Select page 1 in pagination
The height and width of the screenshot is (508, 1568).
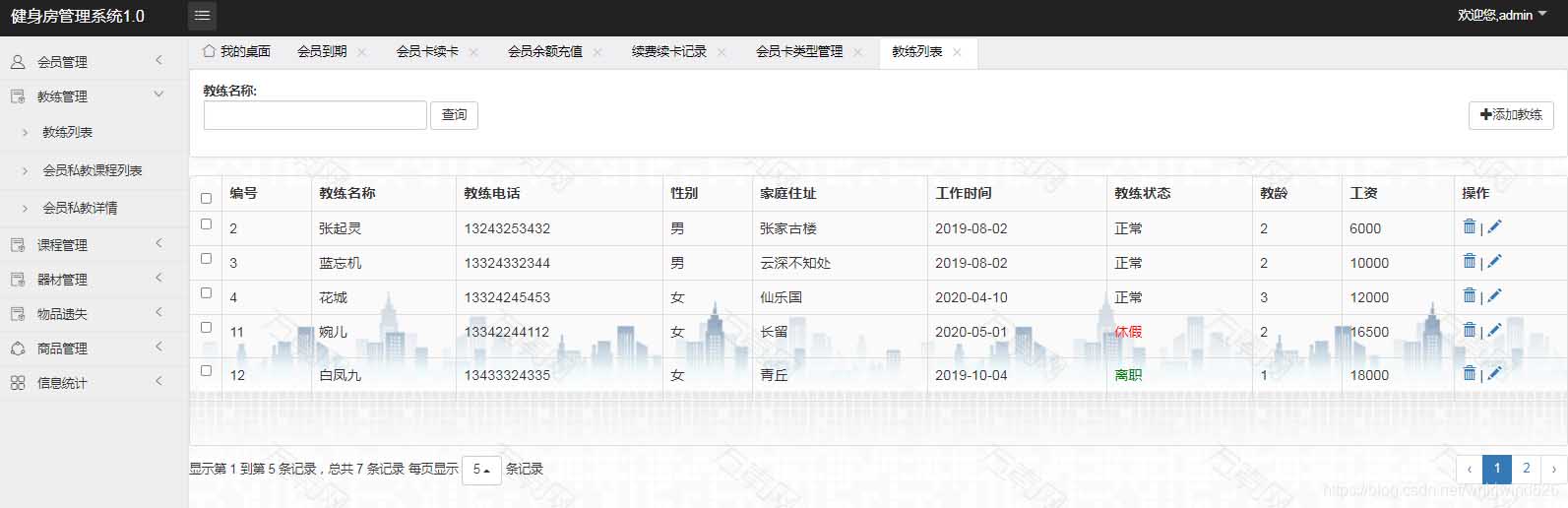coord(1497,469)
